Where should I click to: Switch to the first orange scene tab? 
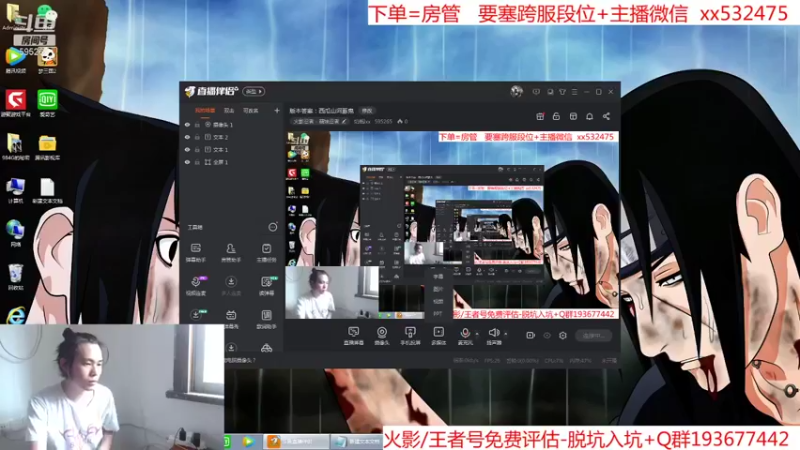pyautogui.click(x=205, y=111)
